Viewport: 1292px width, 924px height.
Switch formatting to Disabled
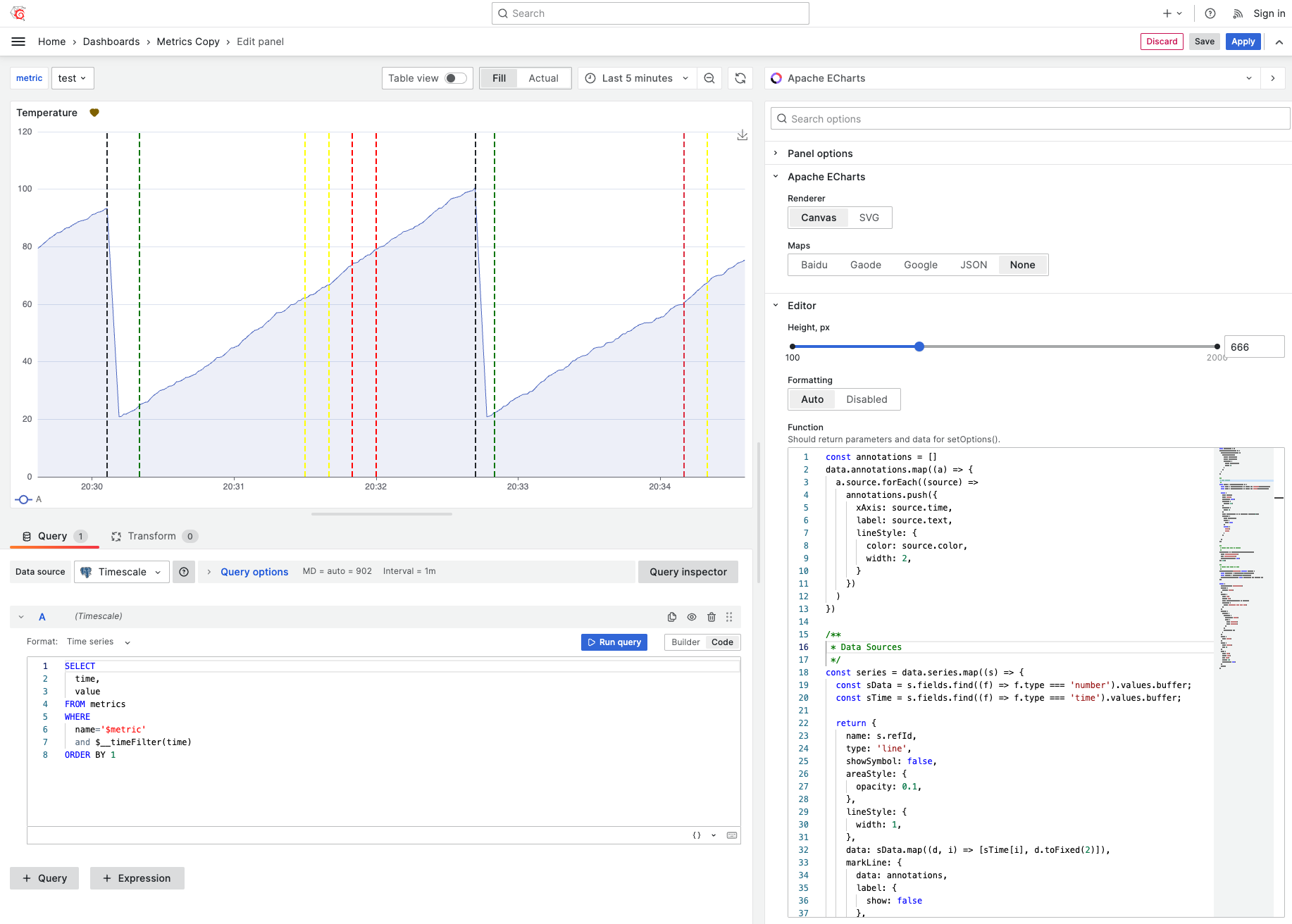point(866,399)
